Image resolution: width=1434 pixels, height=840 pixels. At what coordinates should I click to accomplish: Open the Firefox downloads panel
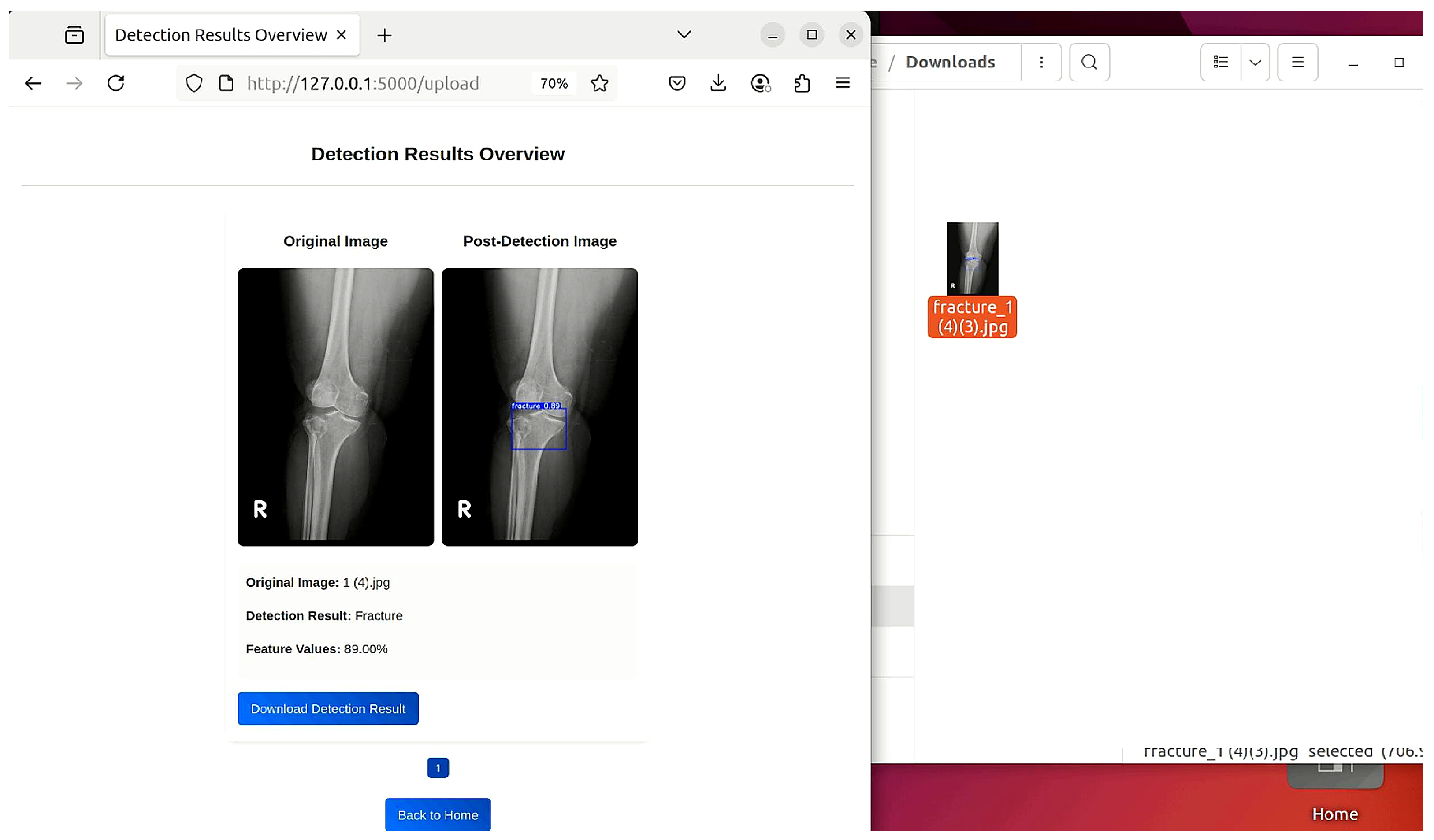[x=718, y=84]
